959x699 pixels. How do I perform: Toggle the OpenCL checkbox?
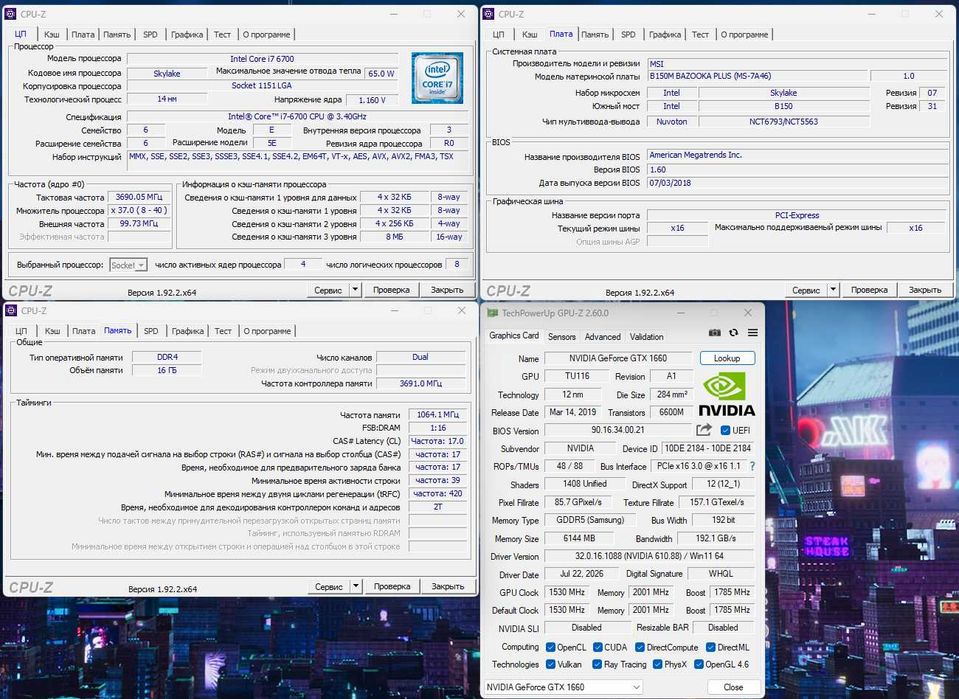[550, 647]
